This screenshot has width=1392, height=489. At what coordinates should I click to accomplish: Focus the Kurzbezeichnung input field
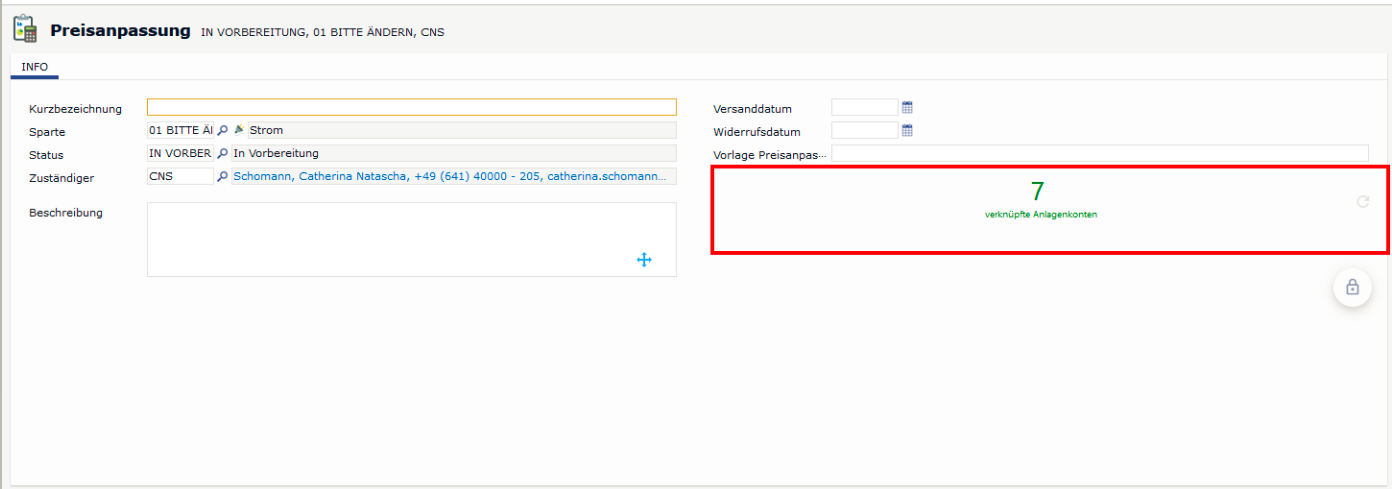pos(411,107)
